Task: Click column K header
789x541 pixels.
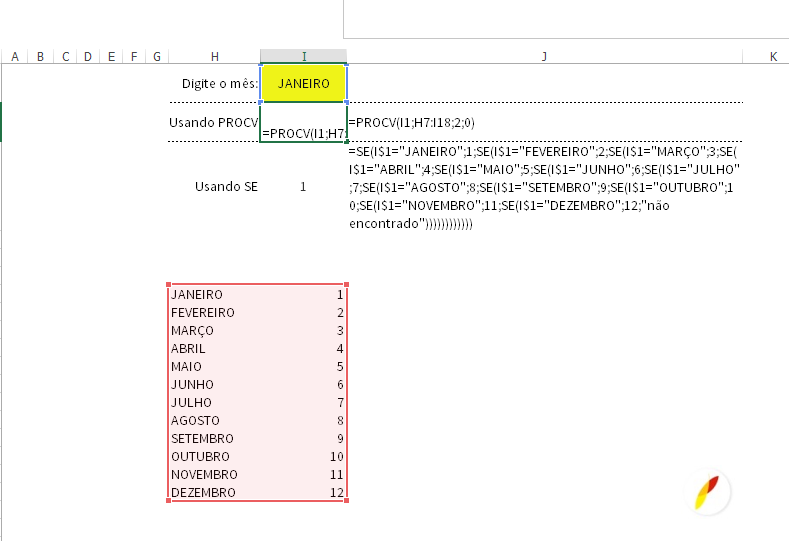Action: point(773,57)
